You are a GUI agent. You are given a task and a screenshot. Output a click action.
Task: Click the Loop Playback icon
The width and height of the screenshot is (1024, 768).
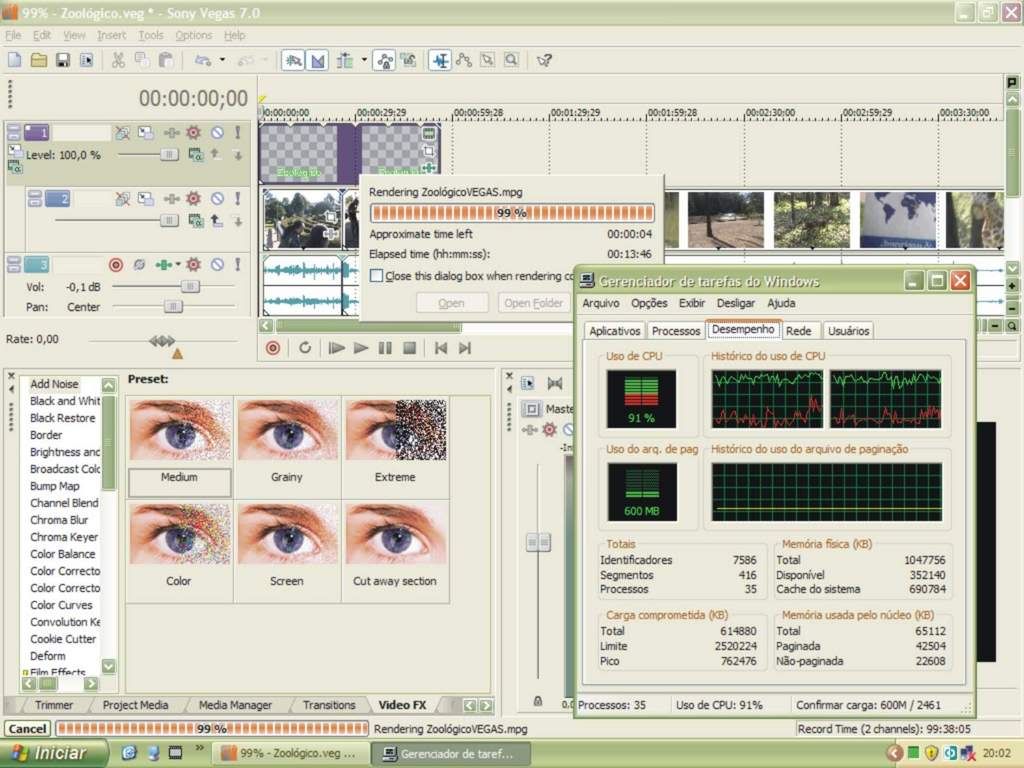click(305, 348)
